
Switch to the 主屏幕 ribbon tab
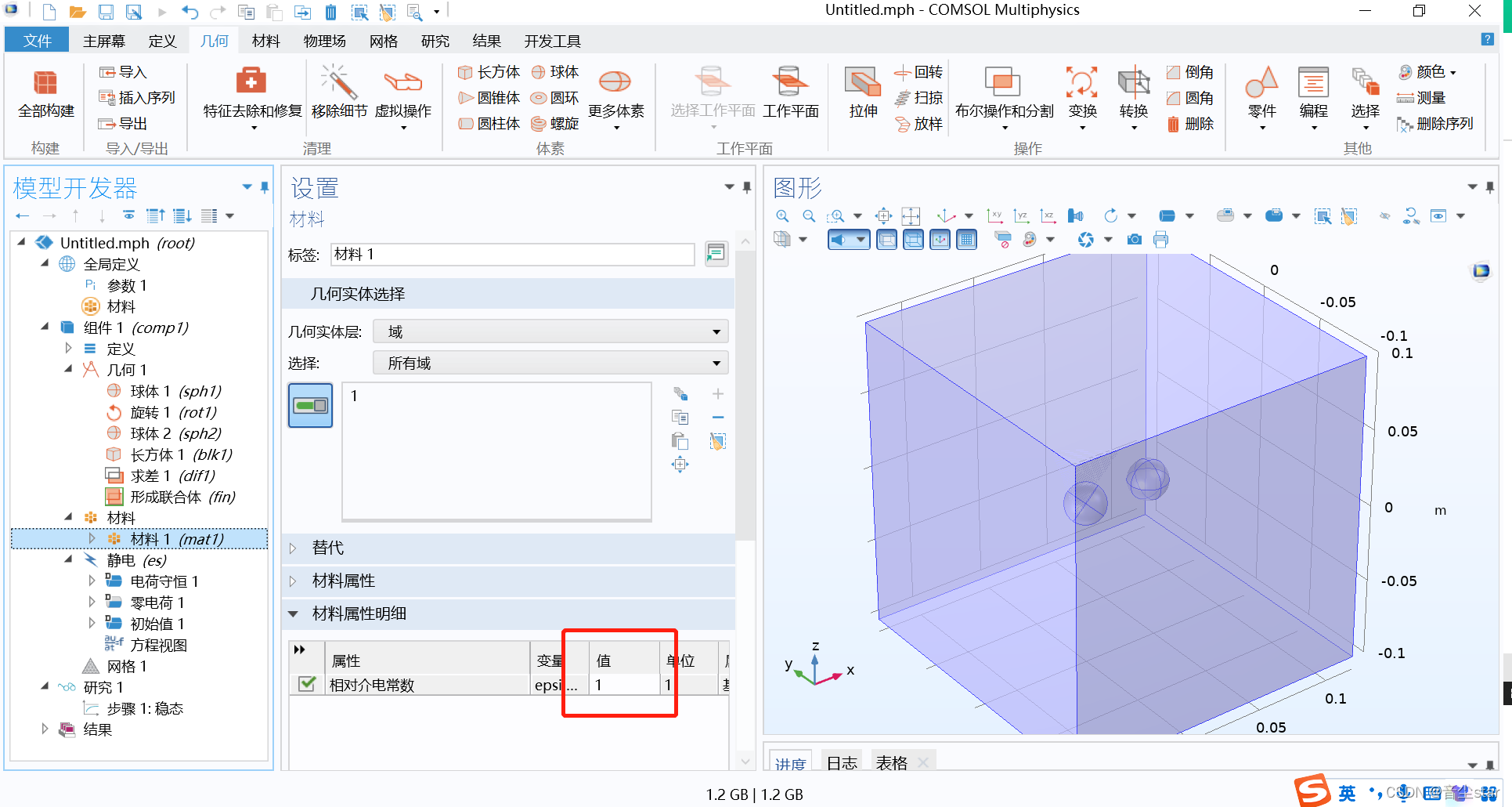[x=104, y=41]
